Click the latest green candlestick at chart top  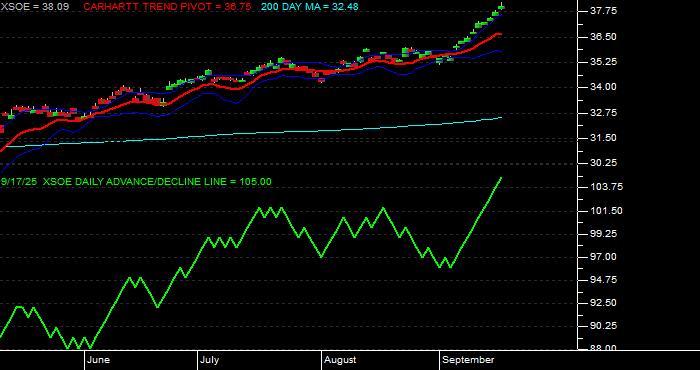(501, 6)
